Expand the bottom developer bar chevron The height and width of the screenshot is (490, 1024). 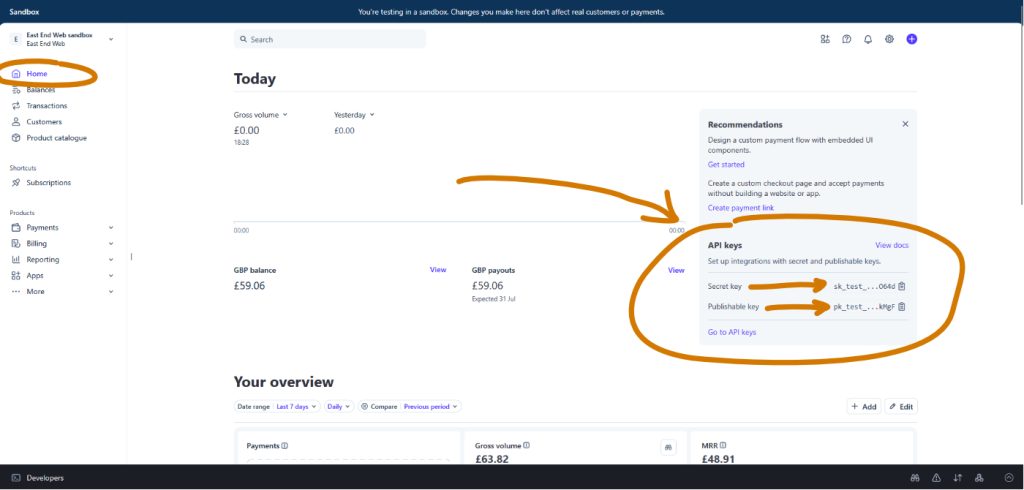[1010, 478]
